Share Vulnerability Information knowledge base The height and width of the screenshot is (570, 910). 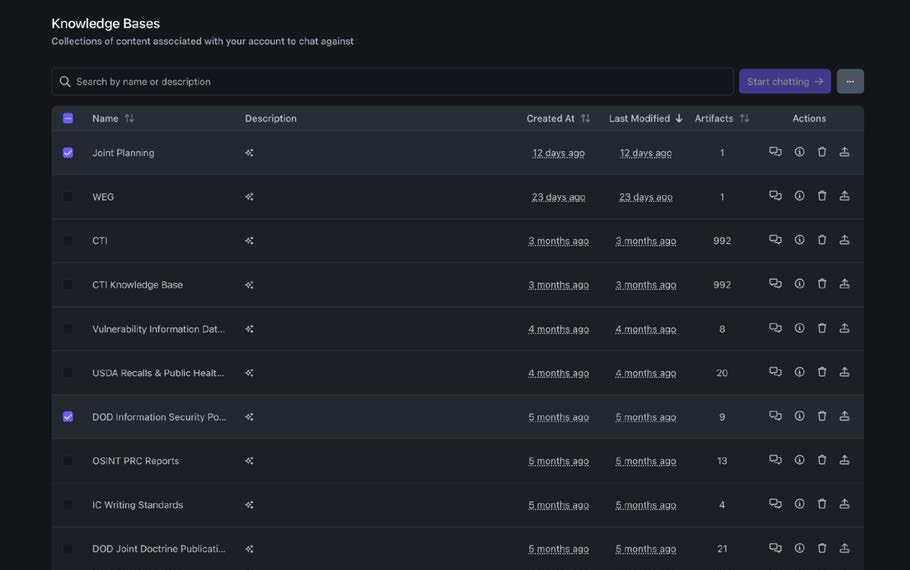point(844,328)
